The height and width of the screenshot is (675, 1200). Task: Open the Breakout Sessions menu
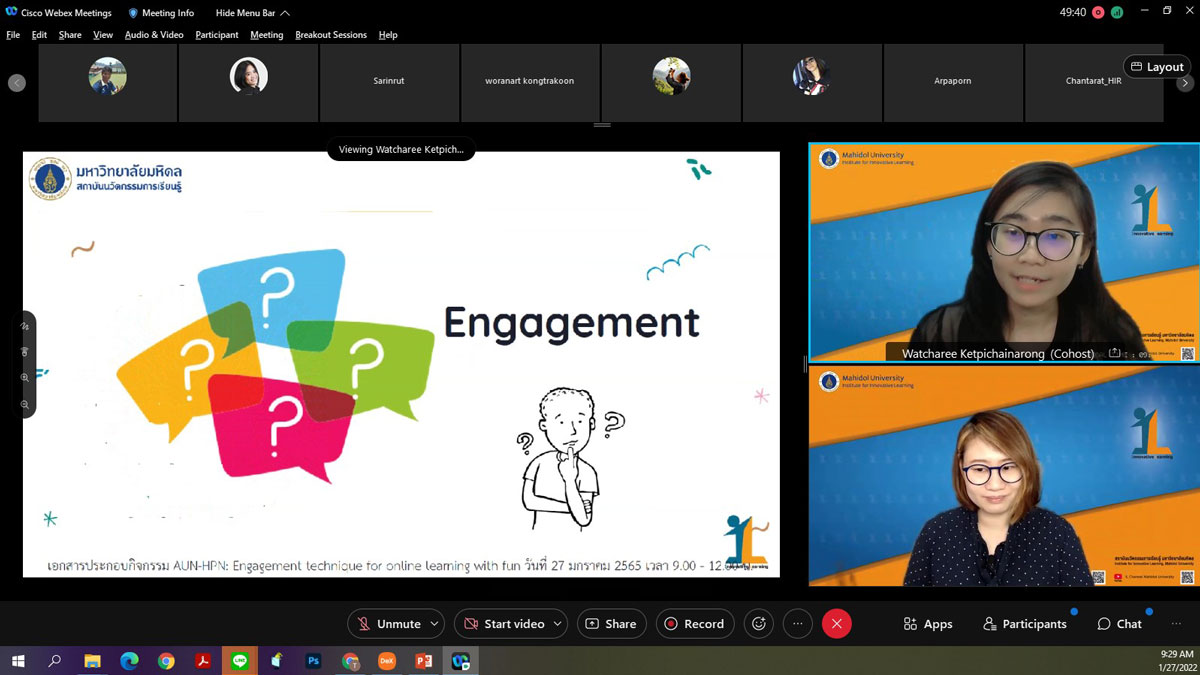coord(331,35)
